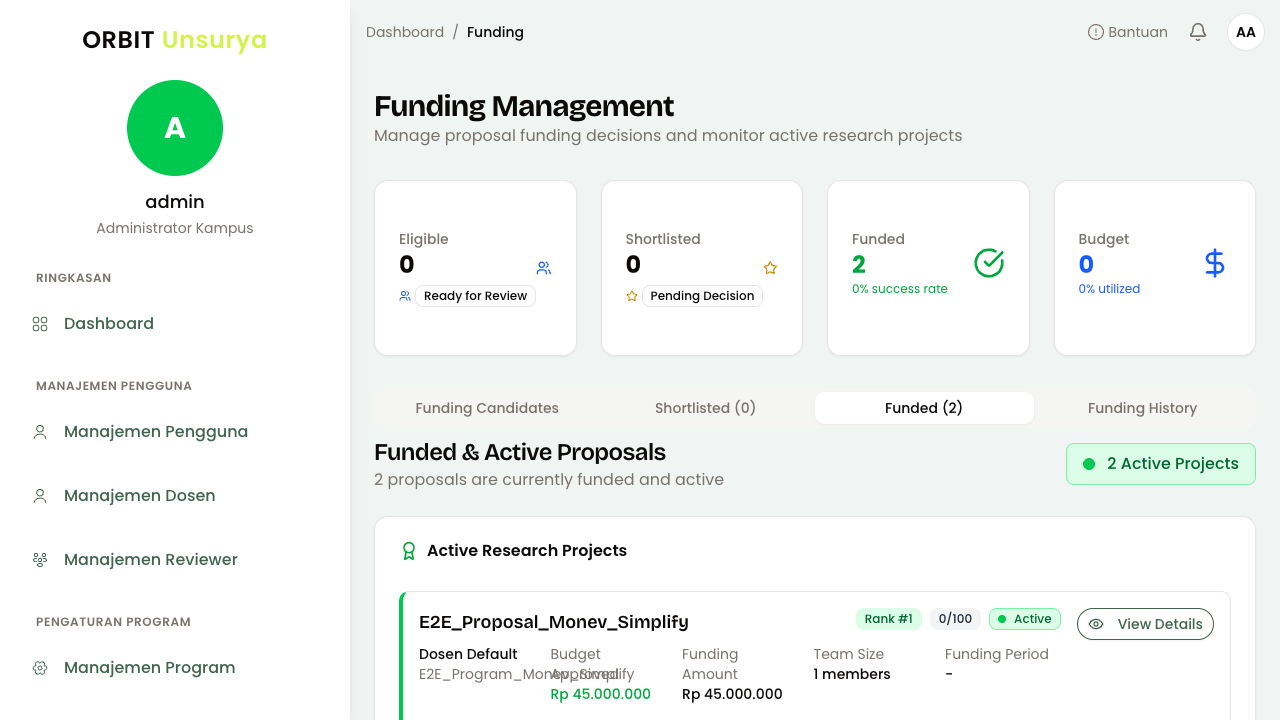This screenshot has width=1280, height=720.
Task: Click the black Rp 45.000.000 funding amount
Action: pos(732,694)
